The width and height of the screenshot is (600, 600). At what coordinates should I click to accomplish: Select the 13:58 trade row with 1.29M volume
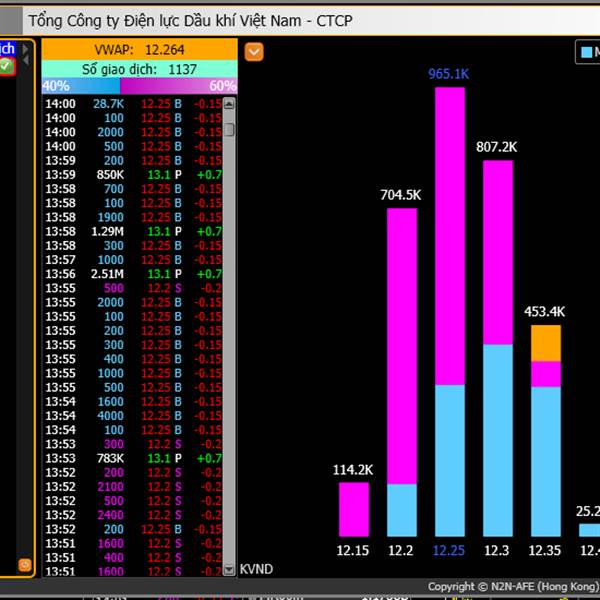[133, 232]
